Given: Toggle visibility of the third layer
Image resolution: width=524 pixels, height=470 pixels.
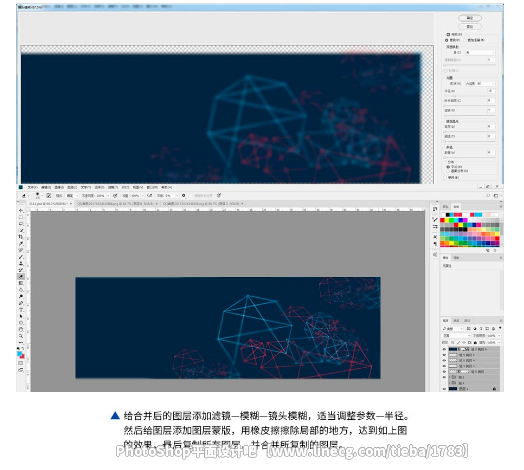Looking at the screenshot, I should coord(444,361).
